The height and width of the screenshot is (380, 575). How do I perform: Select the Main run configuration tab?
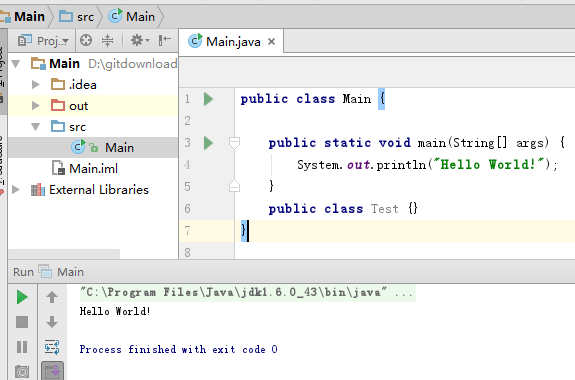tap(61, 272)
